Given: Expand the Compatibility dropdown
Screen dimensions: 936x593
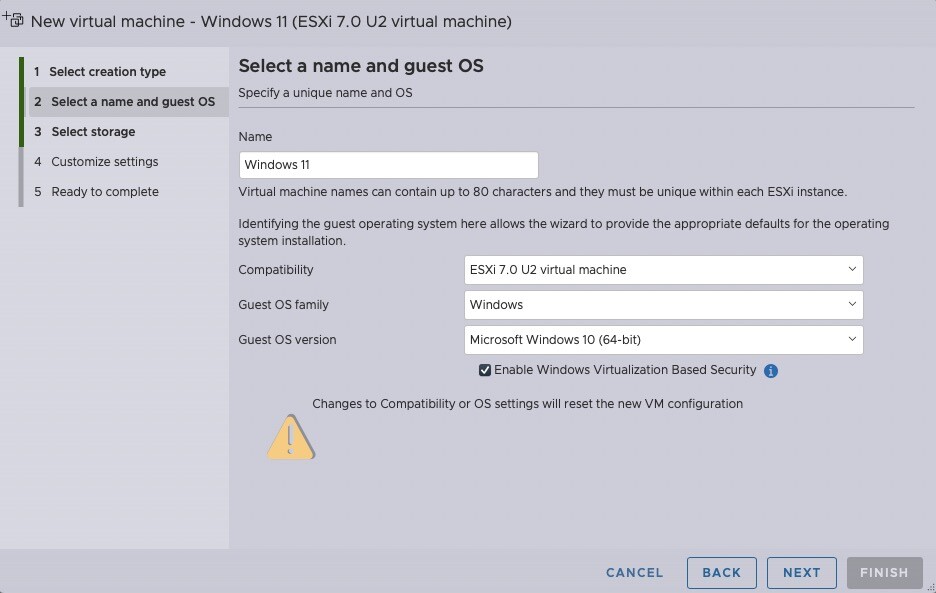Looking at the screenshot, I should (663, 270).
